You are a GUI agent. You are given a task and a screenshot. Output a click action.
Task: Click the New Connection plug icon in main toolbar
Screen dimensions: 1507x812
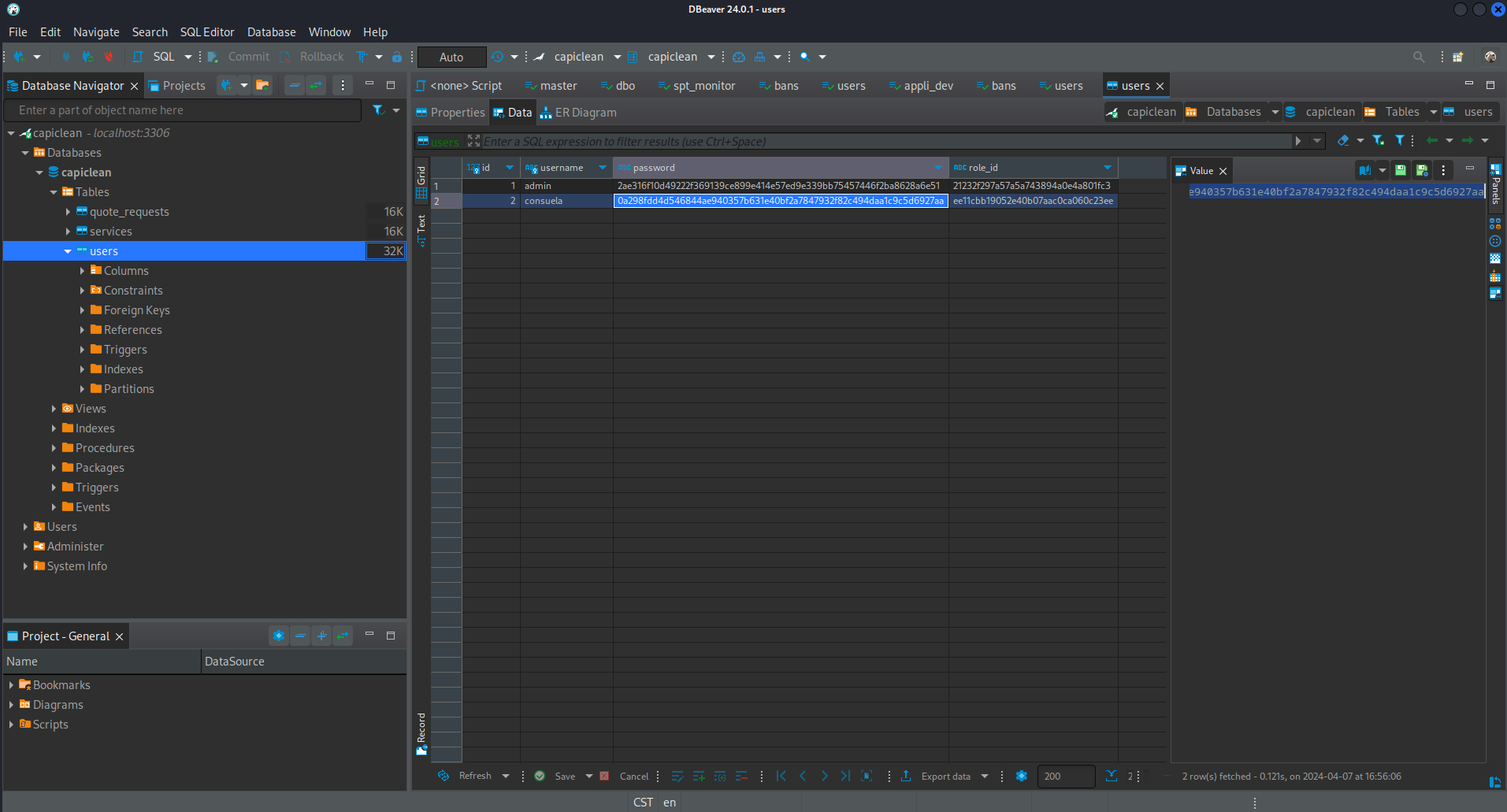tap(20, 57)
